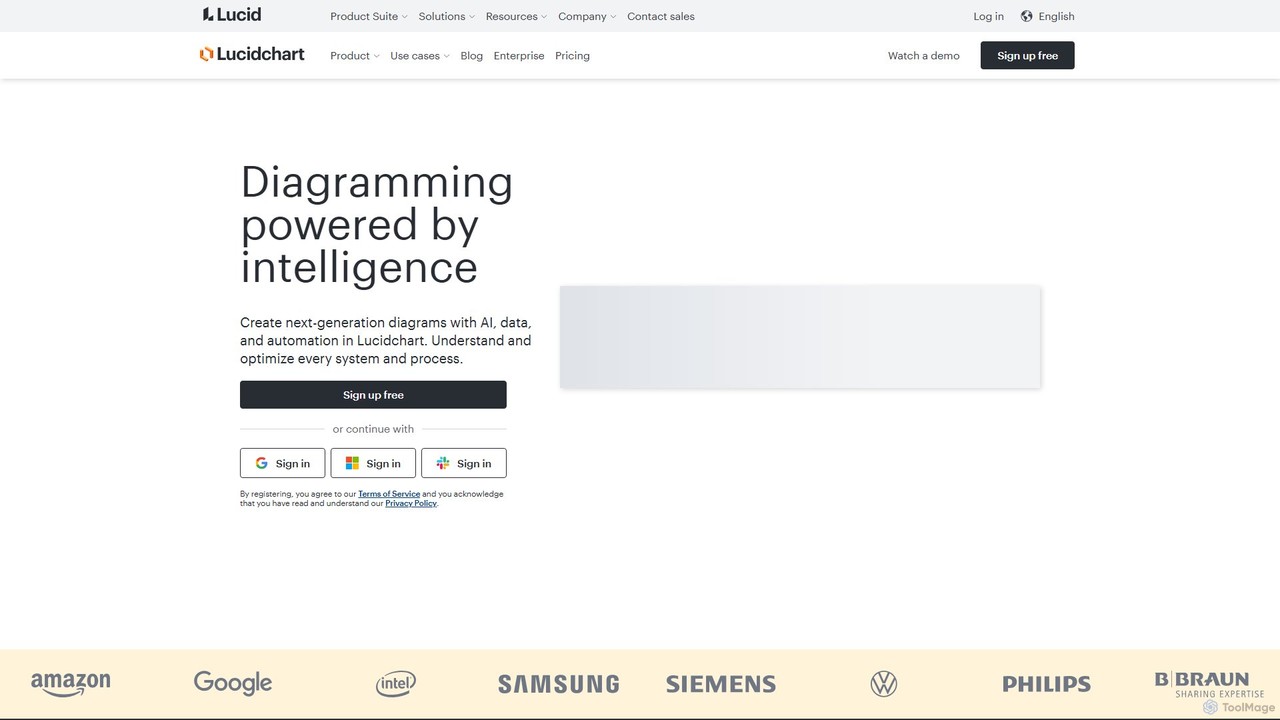
Task: Click the Amazon logo
Action: (x=71, y=684)
